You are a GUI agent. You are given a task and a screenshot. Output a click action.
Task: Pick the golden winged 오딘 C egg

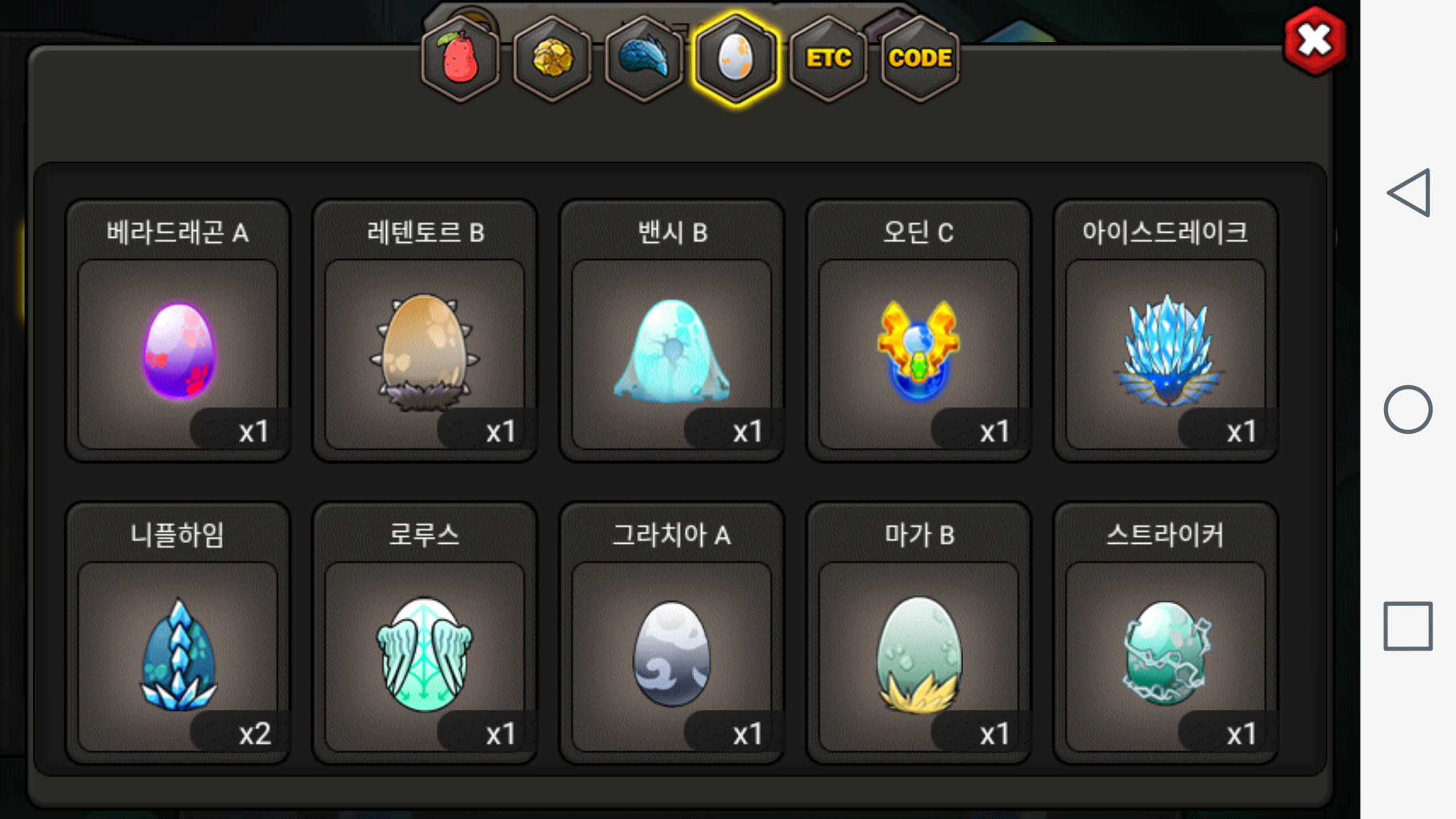(x=919, y=330)
